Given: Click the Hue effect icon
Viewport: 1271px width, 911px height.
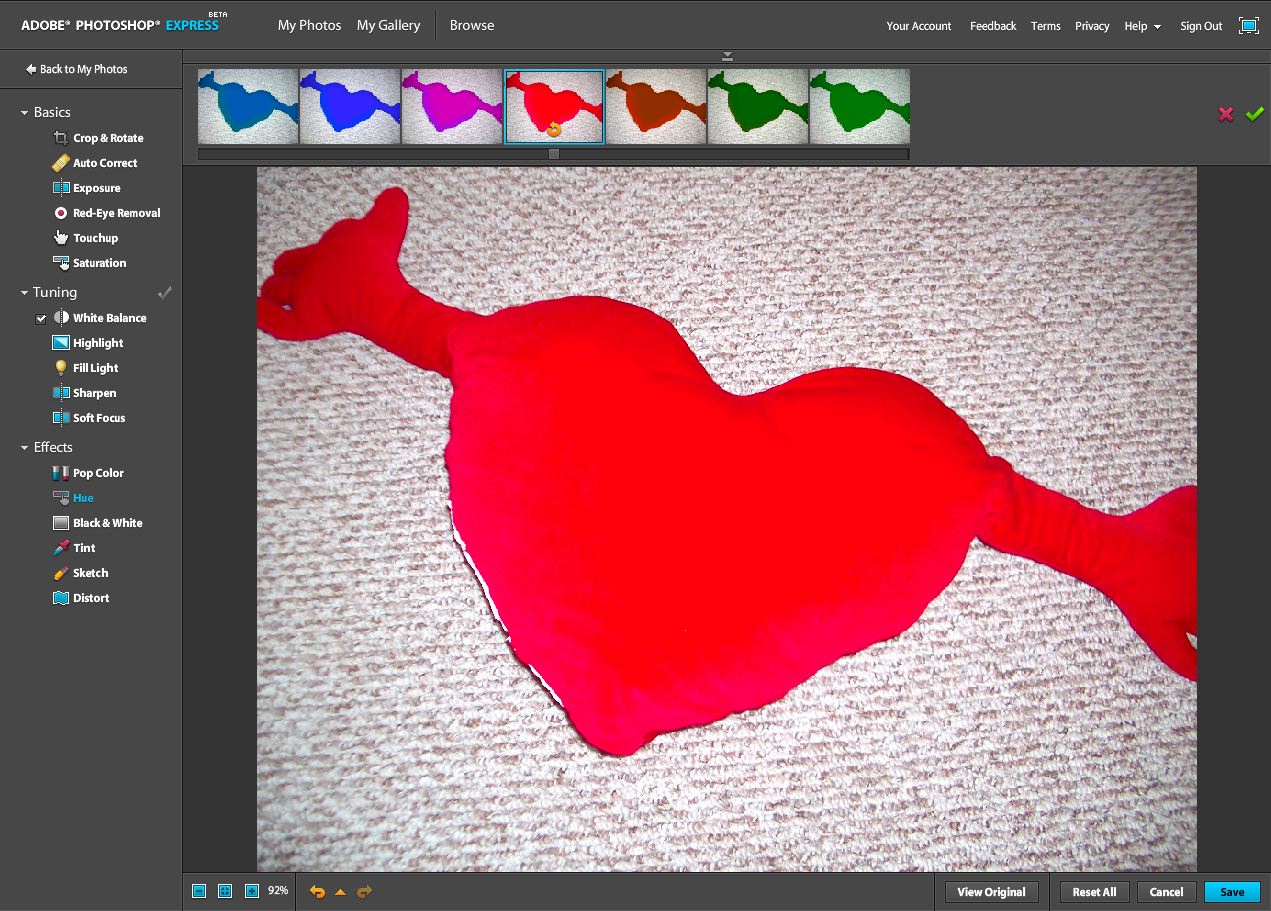Looking at the screenshot, I should pos(60,498).
